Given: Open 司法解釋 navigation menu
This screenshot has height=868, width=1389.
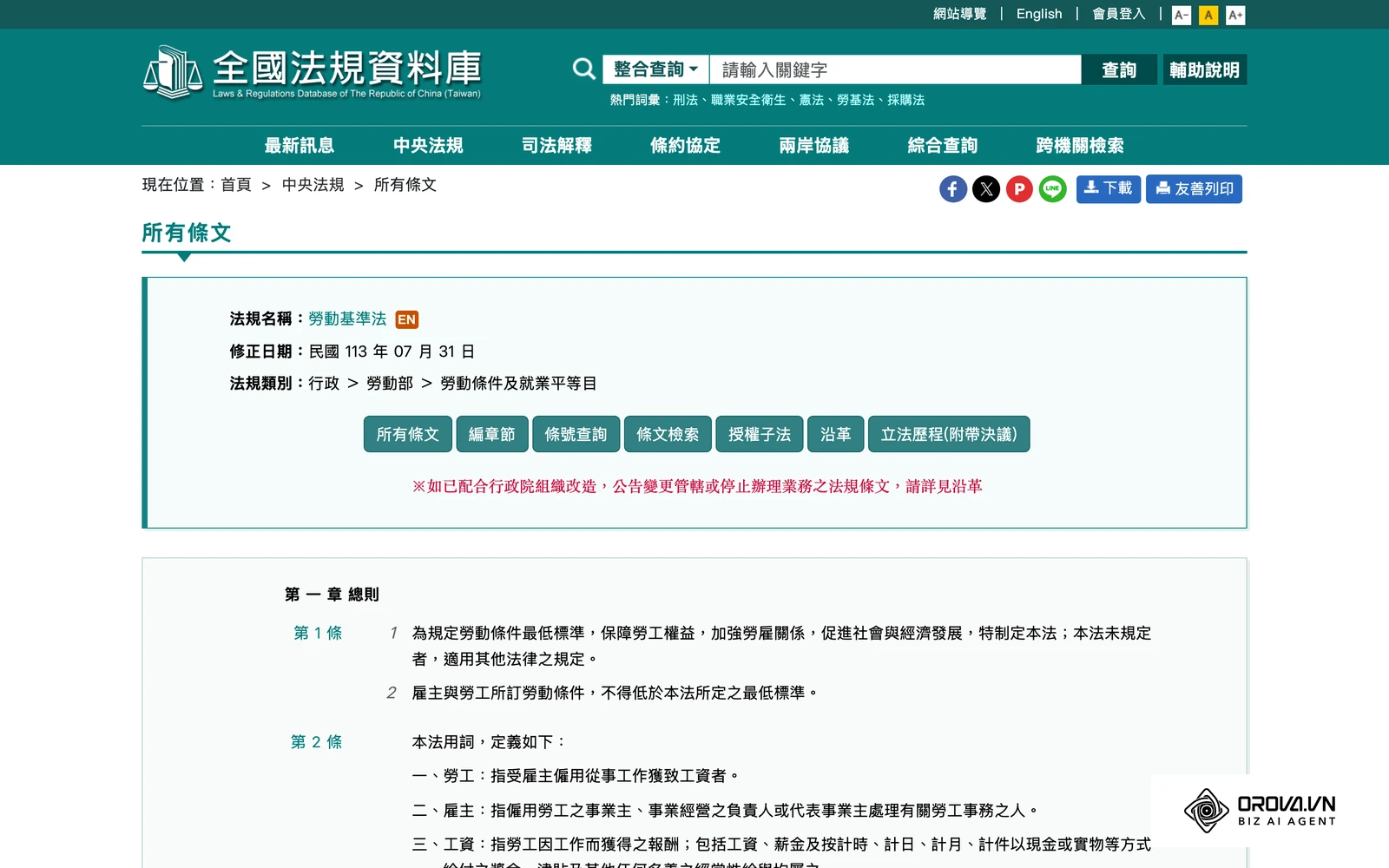Looking at the screenshot, I should pyautogui.click(x=556, y=146).
